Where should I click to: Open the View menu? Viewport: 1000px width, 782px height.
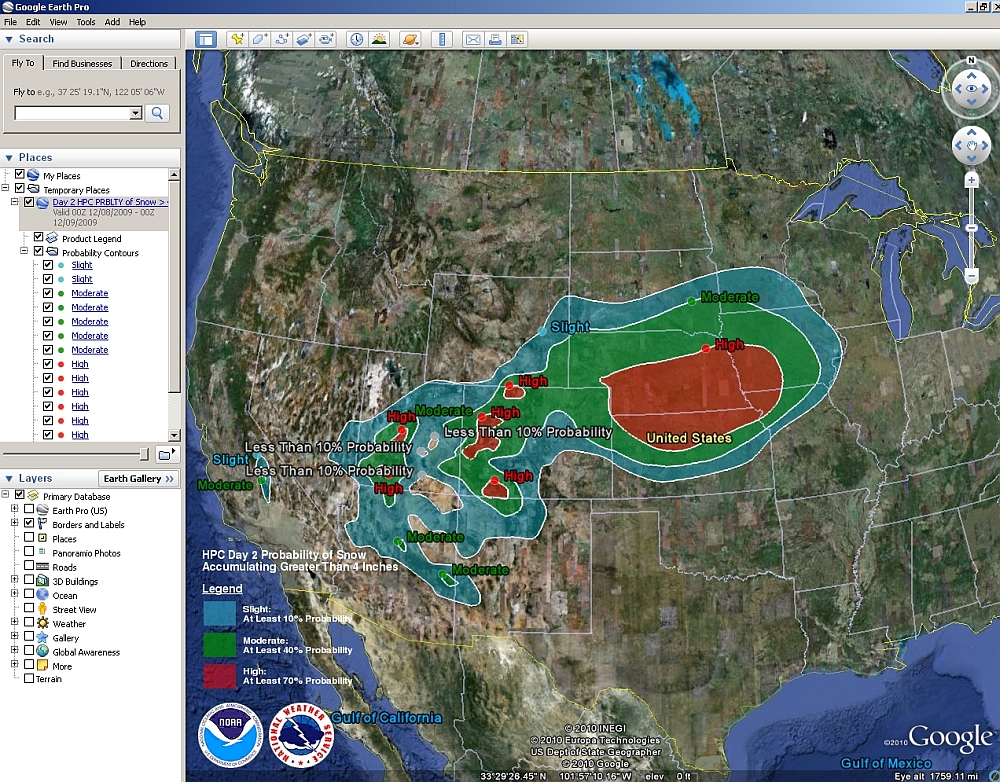point(58,22)
